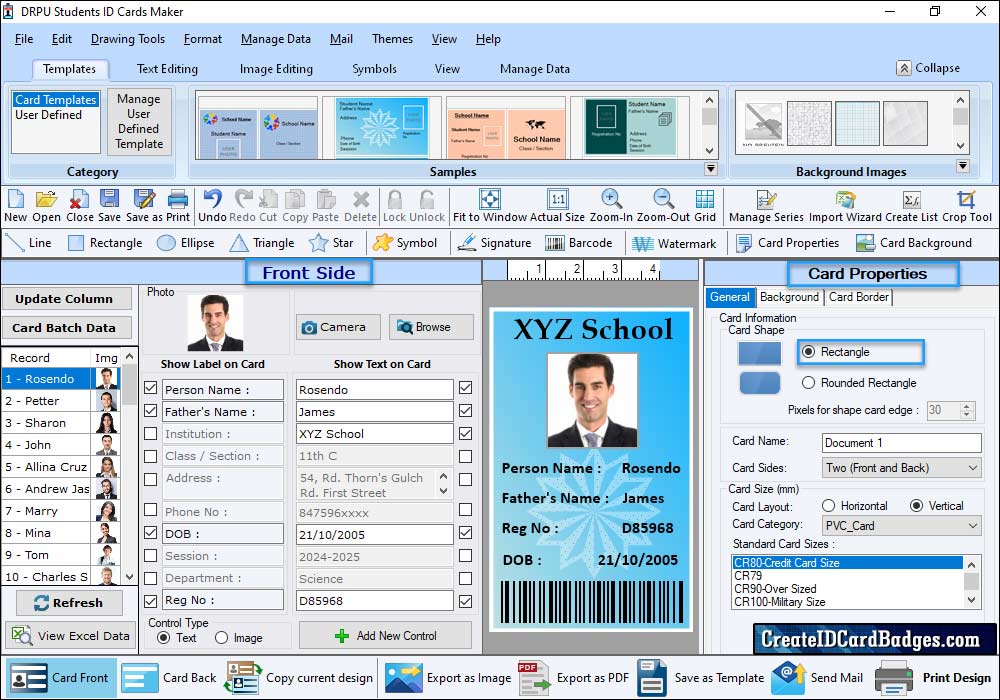Image resolution: width=1000 pixels, height=700 pixels.
Task: Toggle the Grid icon
Action: [705, 199]
